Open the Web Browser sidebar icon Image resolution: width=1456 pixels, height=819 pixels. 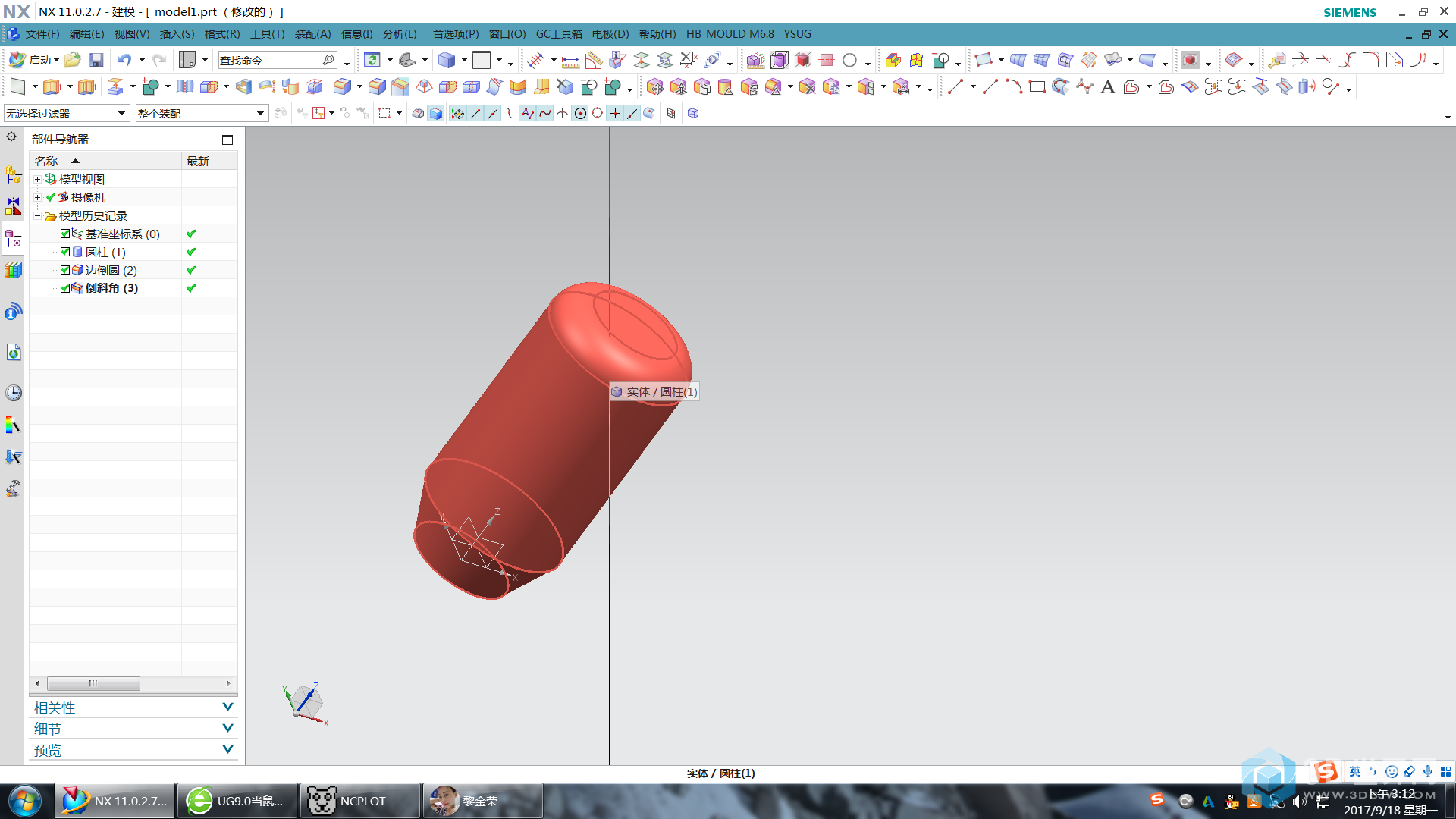[13, 353]
